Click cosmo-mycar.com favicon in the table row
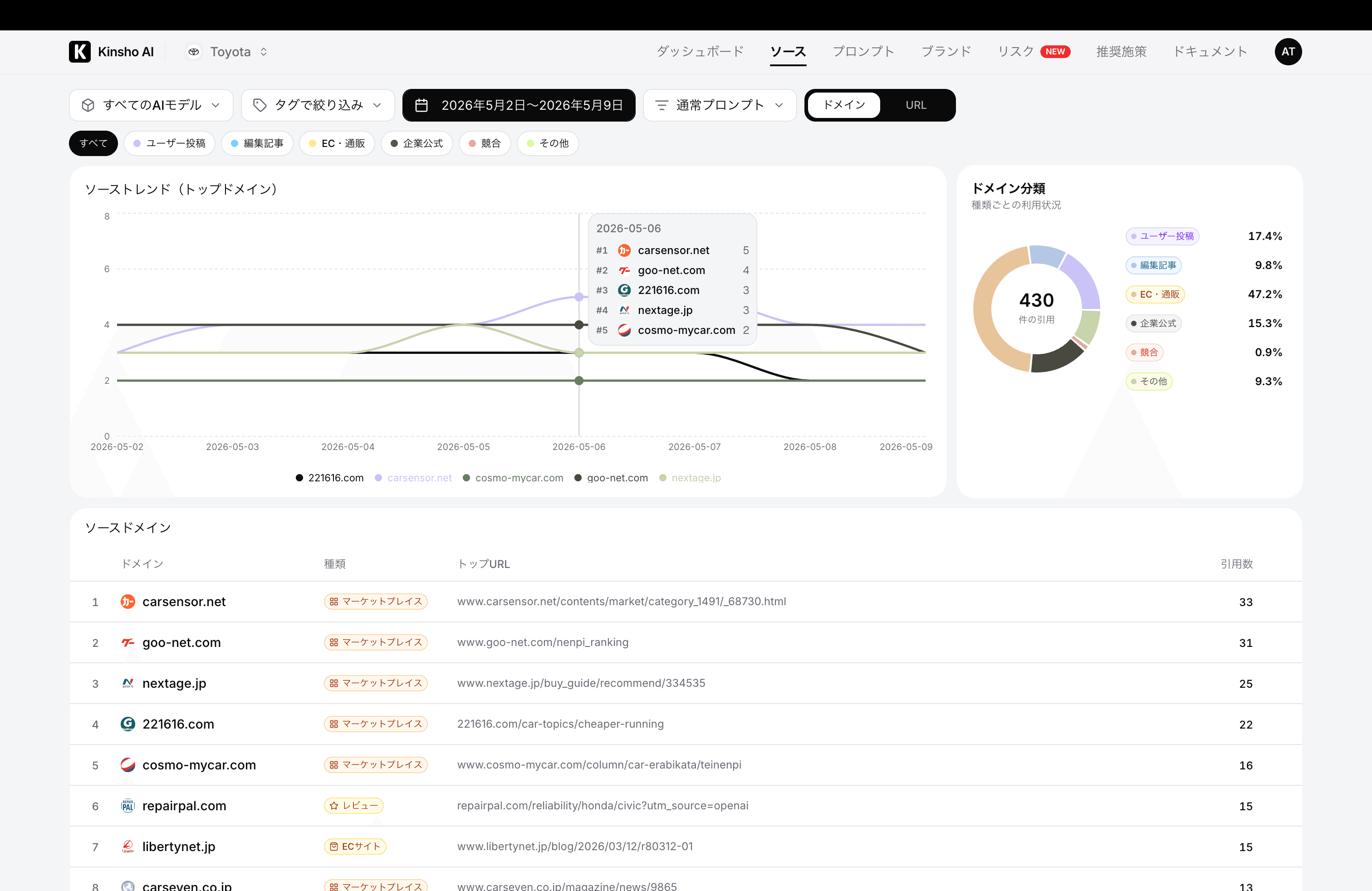Viewport: 1372px width, 891px height. [127, 765]
